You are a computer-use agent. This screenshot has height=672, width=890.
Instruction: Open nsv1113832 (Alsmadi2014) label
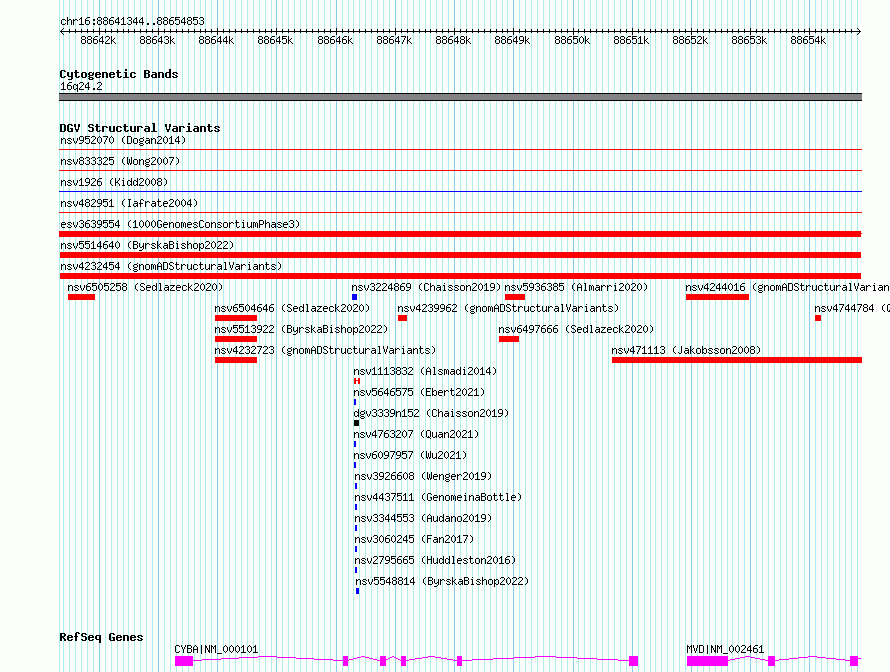(425, 371)
